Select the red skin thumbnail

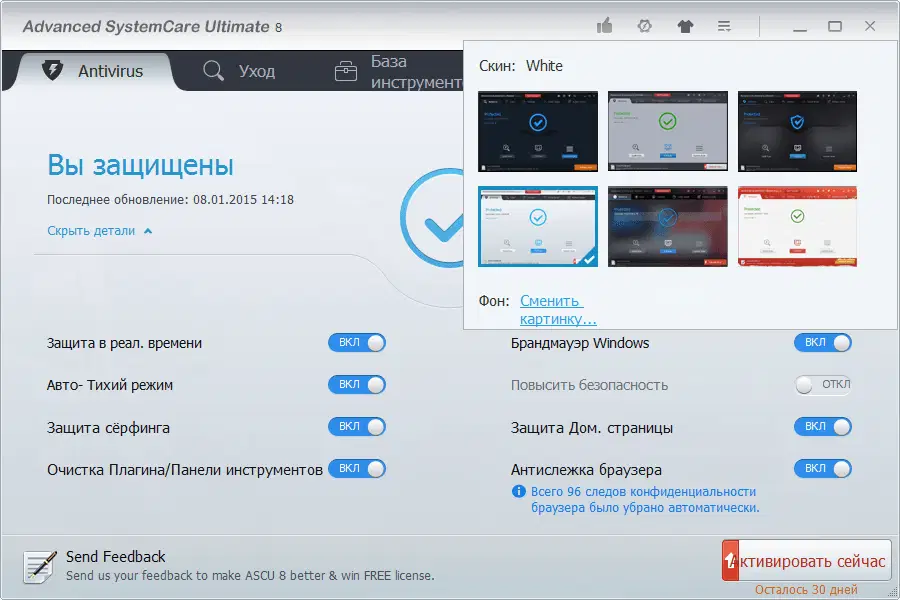point(797,226)
